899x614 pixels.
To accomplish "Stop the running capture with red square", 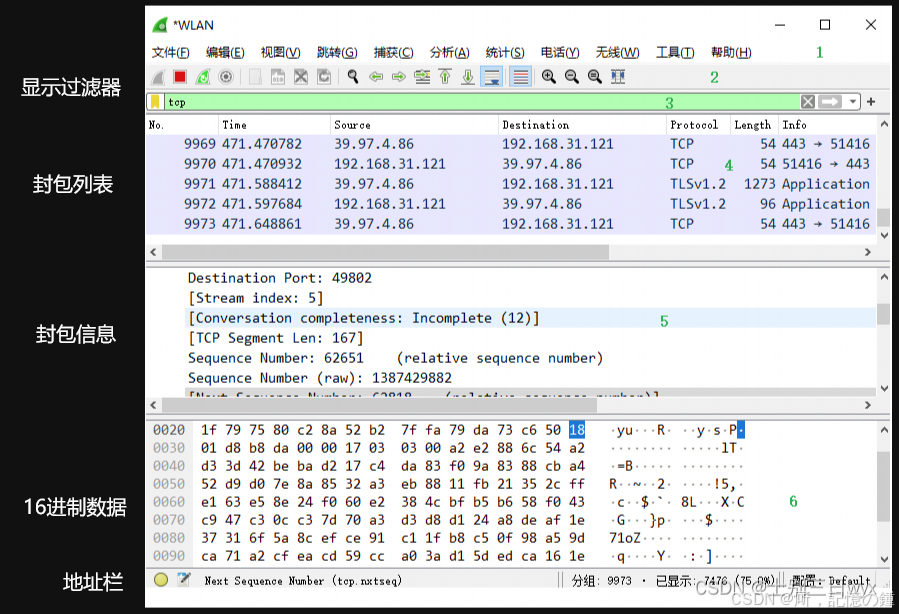I will tap(180, 77).
